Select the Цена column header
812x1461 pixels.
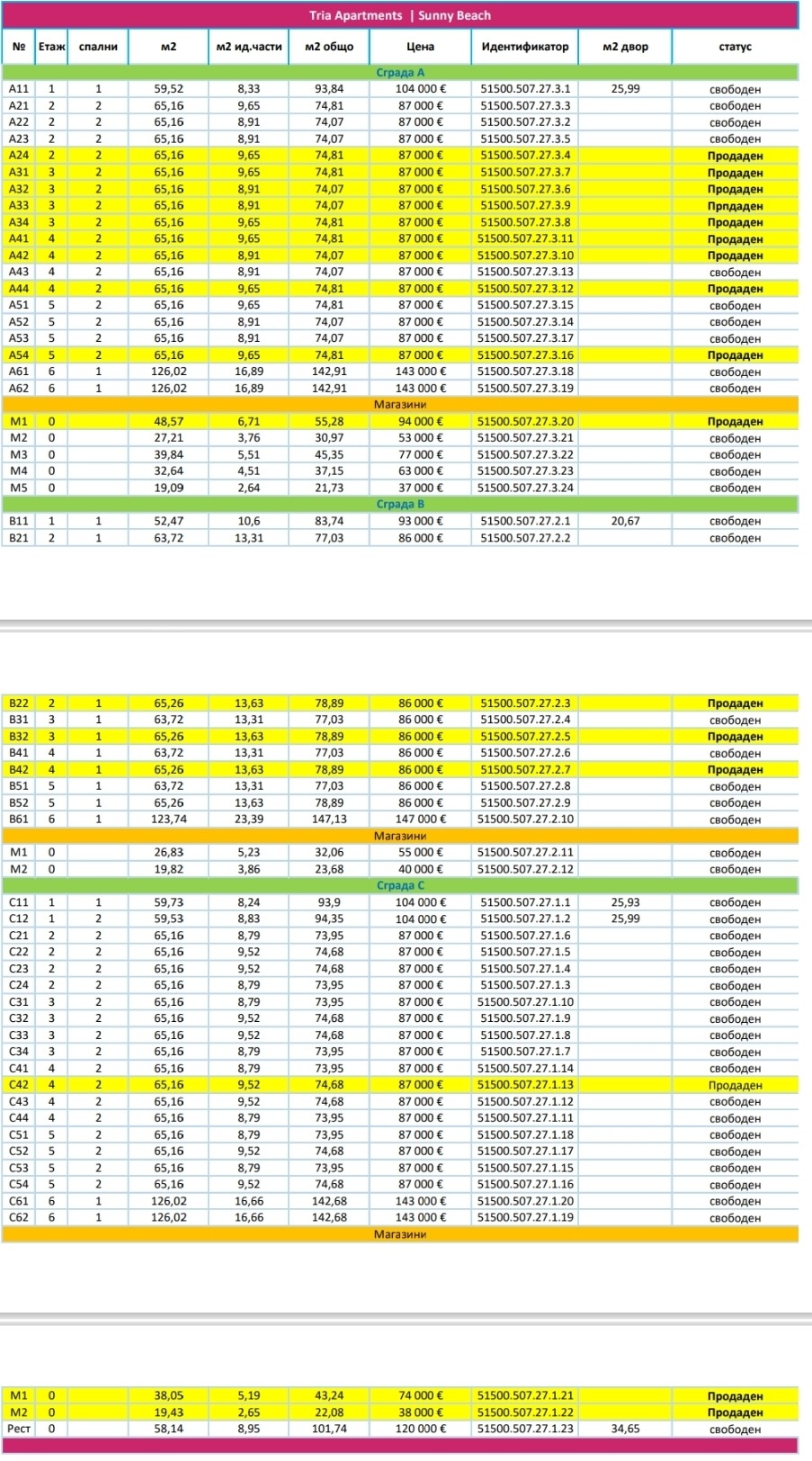[x=419, y=47]
